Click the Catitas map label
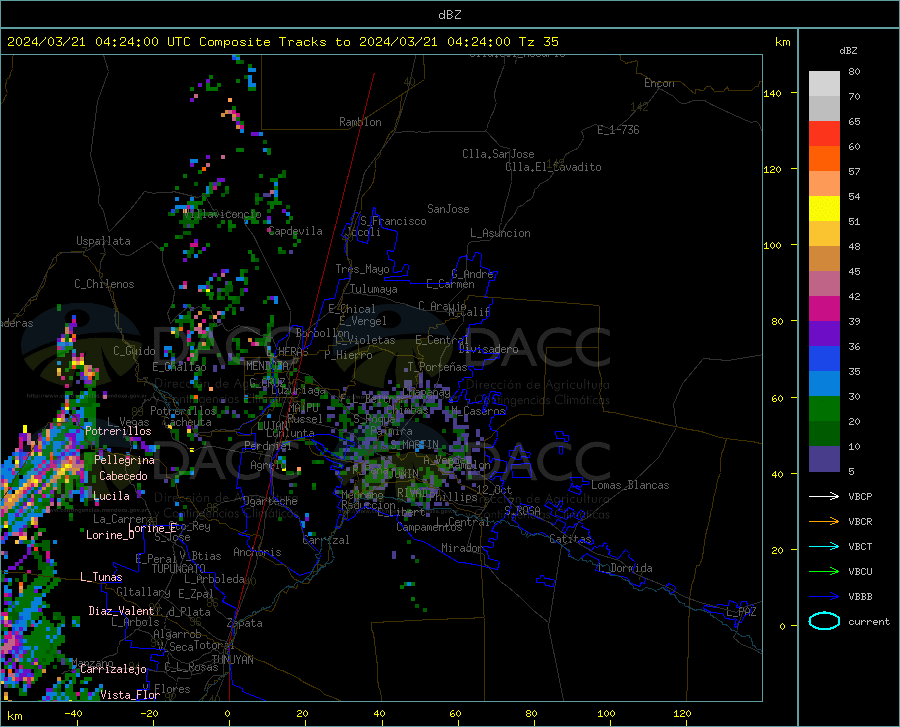Viewport: 900px width, 727px height. click(570, 539)
